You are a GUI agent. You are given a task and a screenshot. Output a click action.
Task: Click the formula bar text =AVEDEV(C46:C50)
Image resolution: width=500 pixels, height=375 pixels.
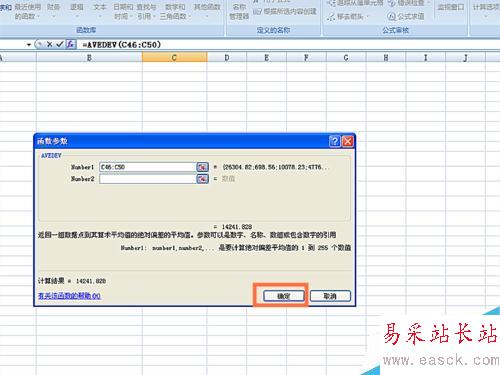[x=122, y=45]
